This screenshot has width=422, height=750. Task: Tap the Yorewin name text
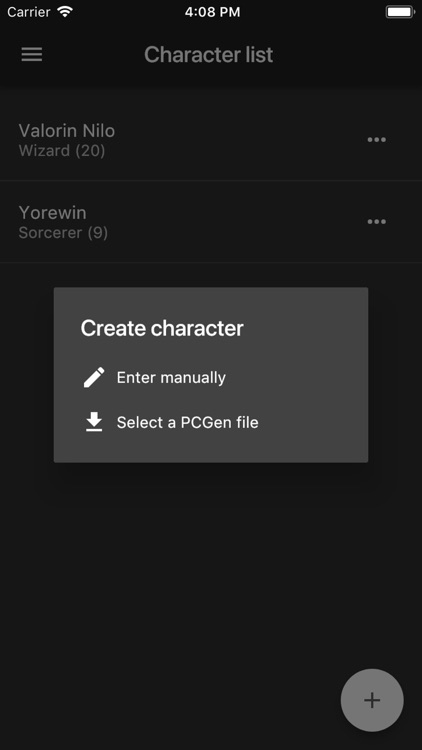coord(53,213)
